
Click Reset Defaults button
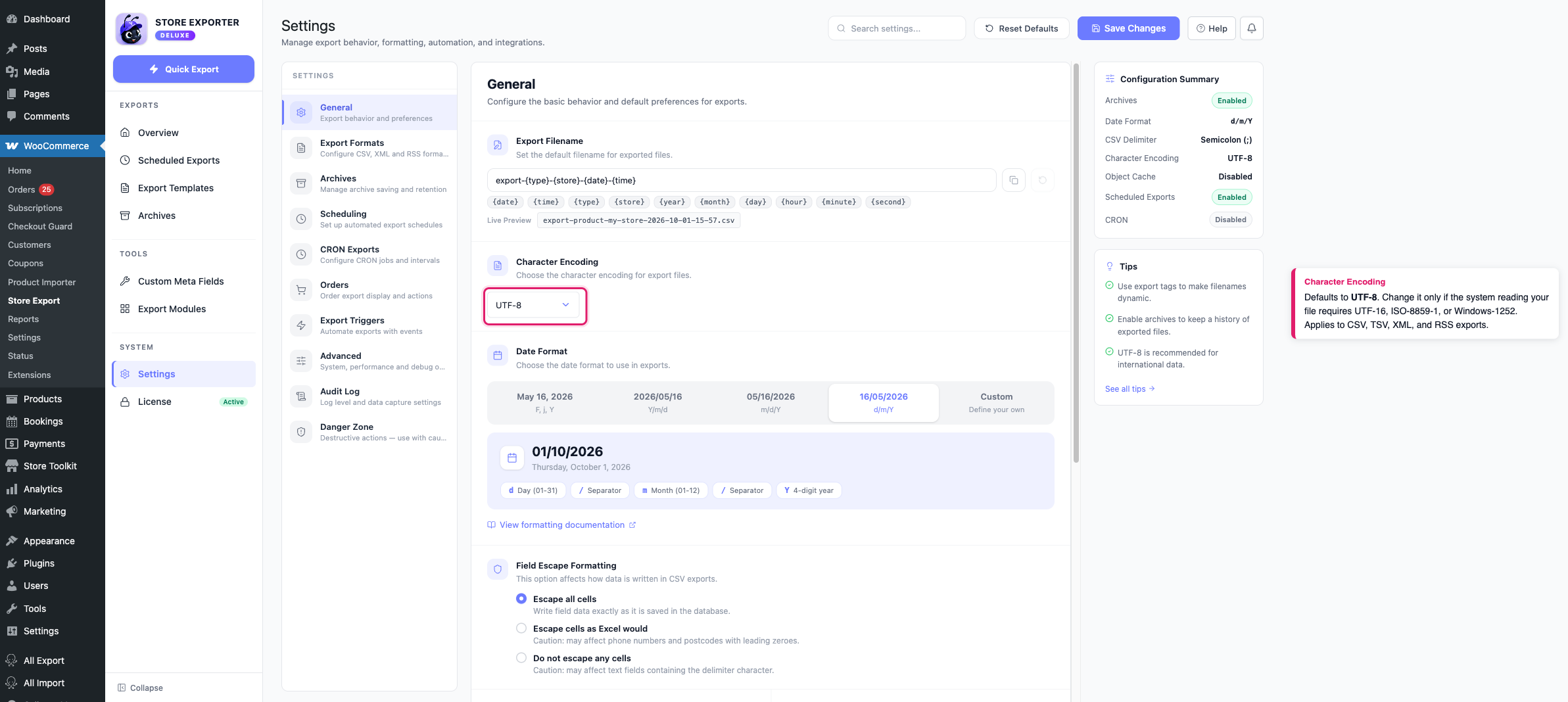[1022, 28]
